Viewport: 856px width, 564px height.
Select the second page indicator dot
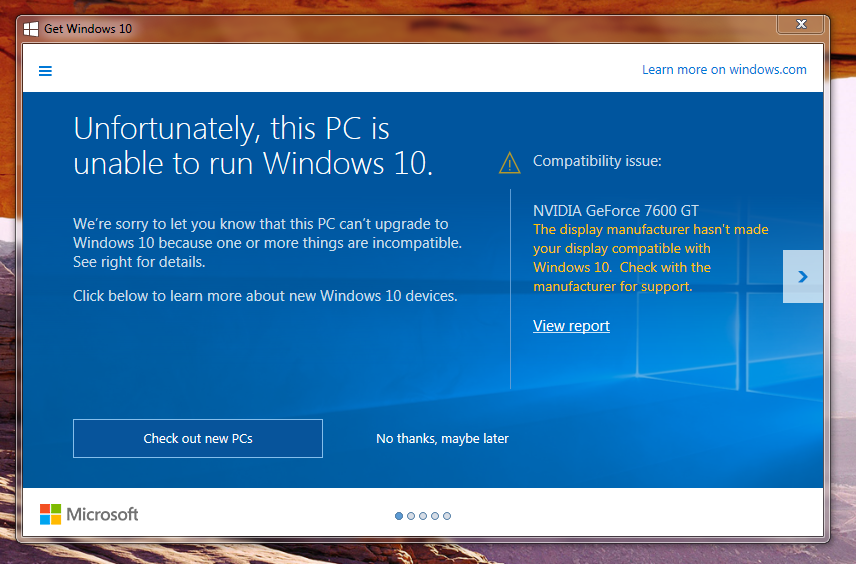pos(411,516)
